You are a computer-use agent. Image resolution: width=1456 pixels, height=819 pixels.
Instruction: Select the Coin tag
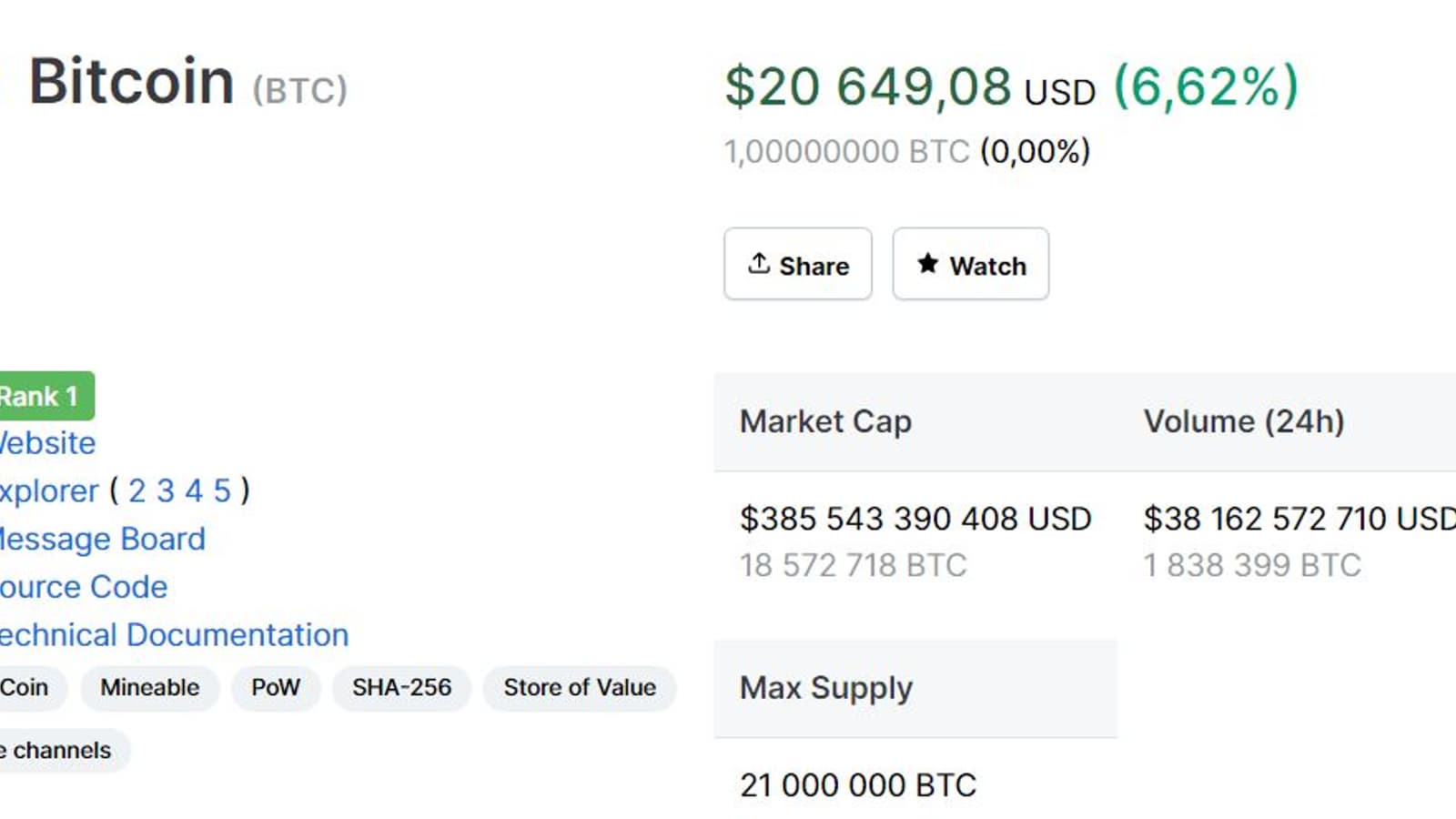point(25,688)
